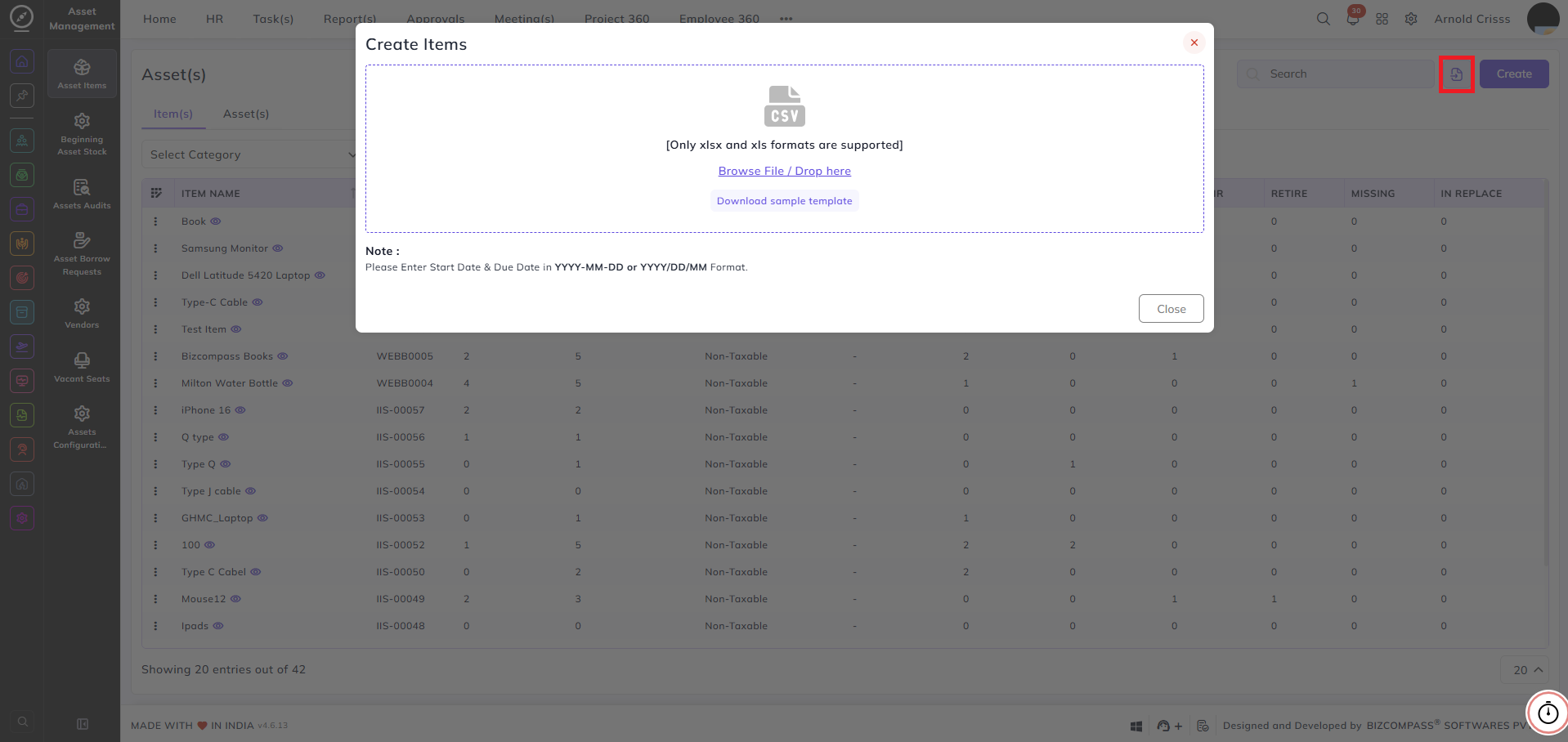The height and width of the screenshot is (742, 1568).
Task: Click ITEM NAME column header
Action: point(211,194)
